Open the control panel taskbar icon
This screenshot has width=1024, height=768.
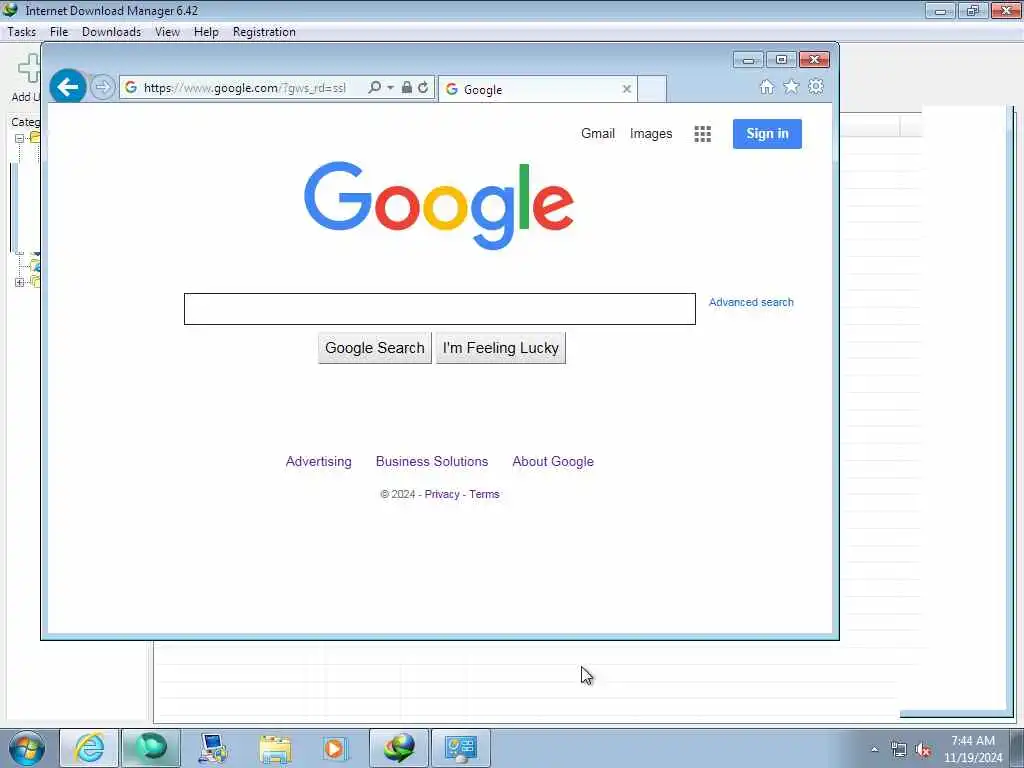tap(460, 748)
